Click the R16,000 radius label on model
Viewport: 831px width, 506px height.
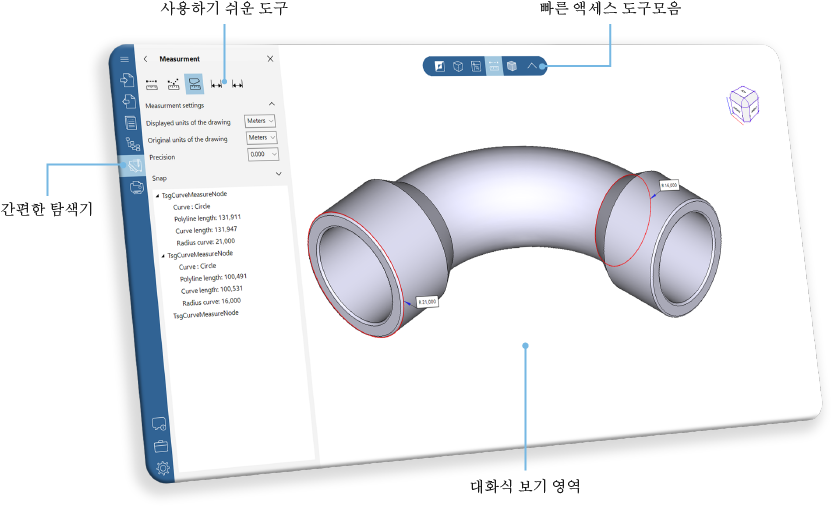click(669, 185)
